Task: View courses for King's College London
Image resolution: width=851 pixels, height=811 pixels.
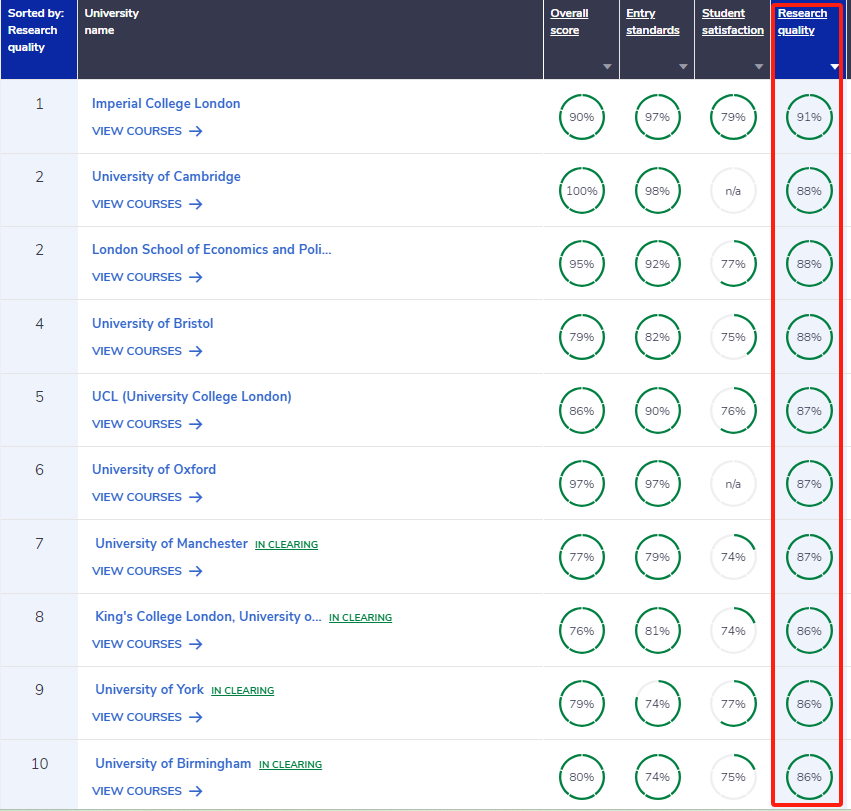Action: pyautogui.click(x=147, y=644)
